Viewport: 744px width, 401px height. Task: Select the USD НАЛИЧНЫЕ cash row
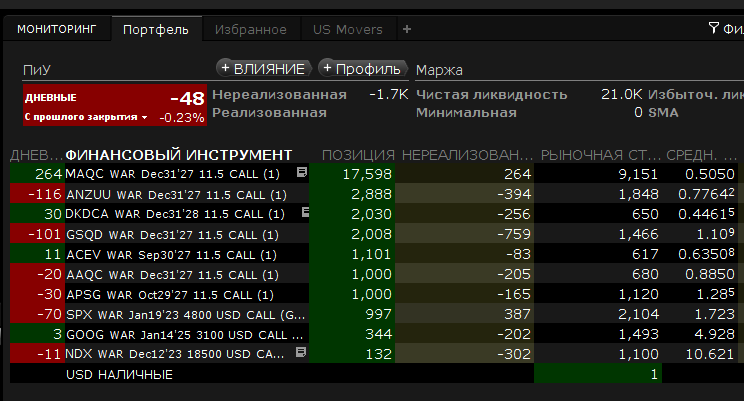120,374
